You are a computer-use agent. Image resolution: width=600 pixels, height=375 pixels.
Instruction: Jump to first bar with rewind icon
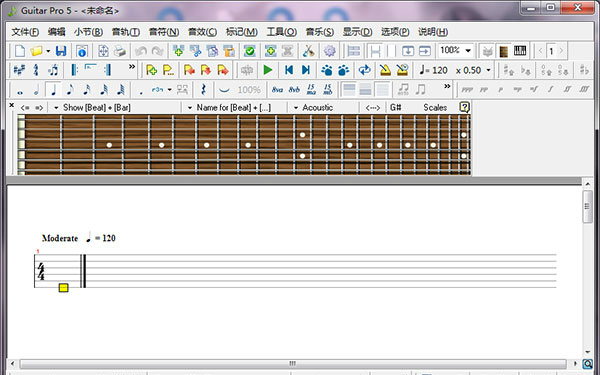(289, 70)
